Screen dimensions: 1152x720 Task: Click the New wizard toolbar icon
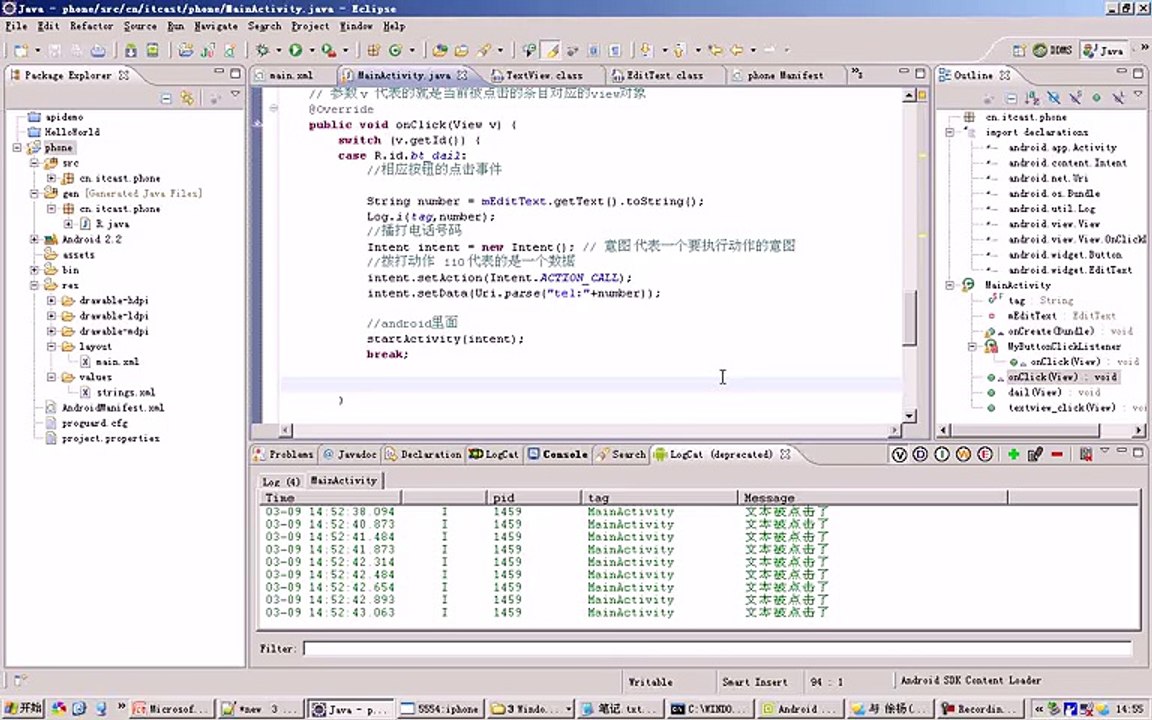click(21, 50)
